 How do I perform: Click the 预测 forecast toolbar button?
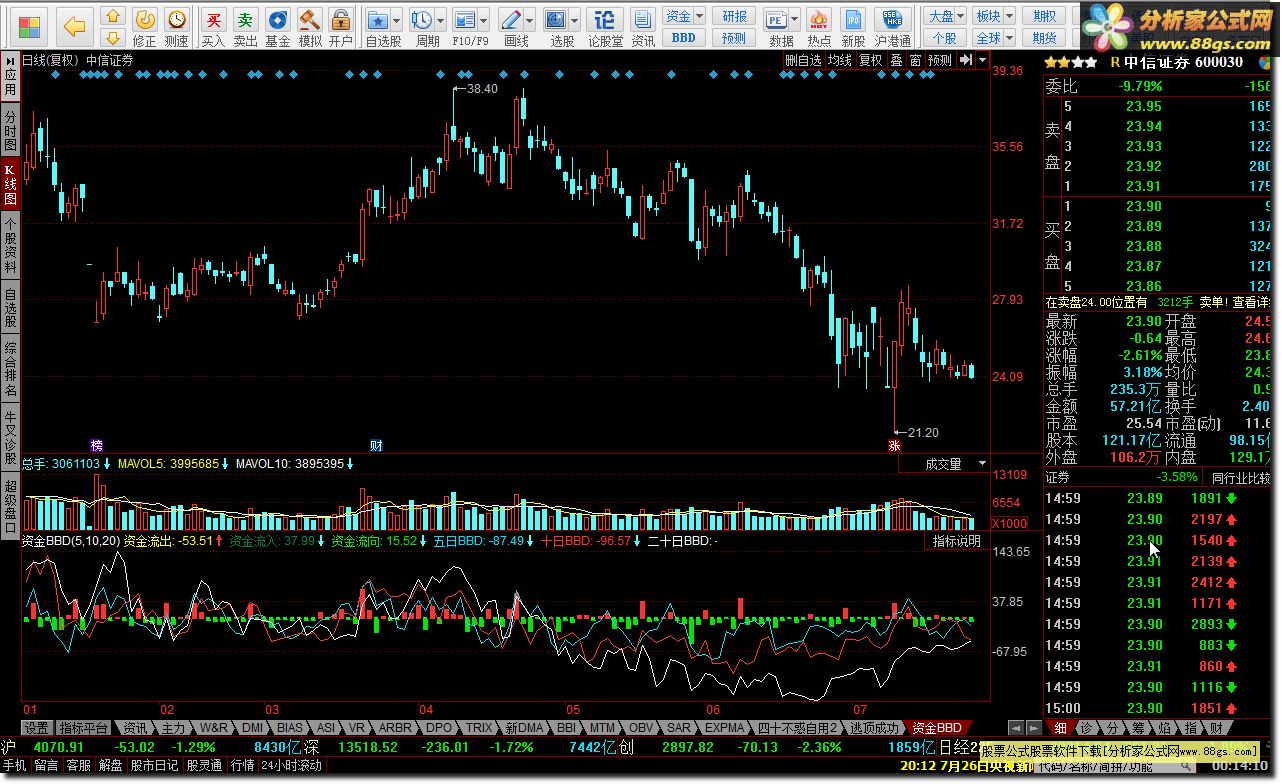click(x=734, y=38)
